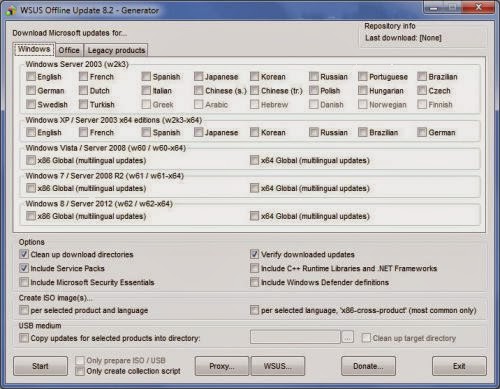
Task: Enable the Polish language checkbox
Action: [x=314, y=91]
